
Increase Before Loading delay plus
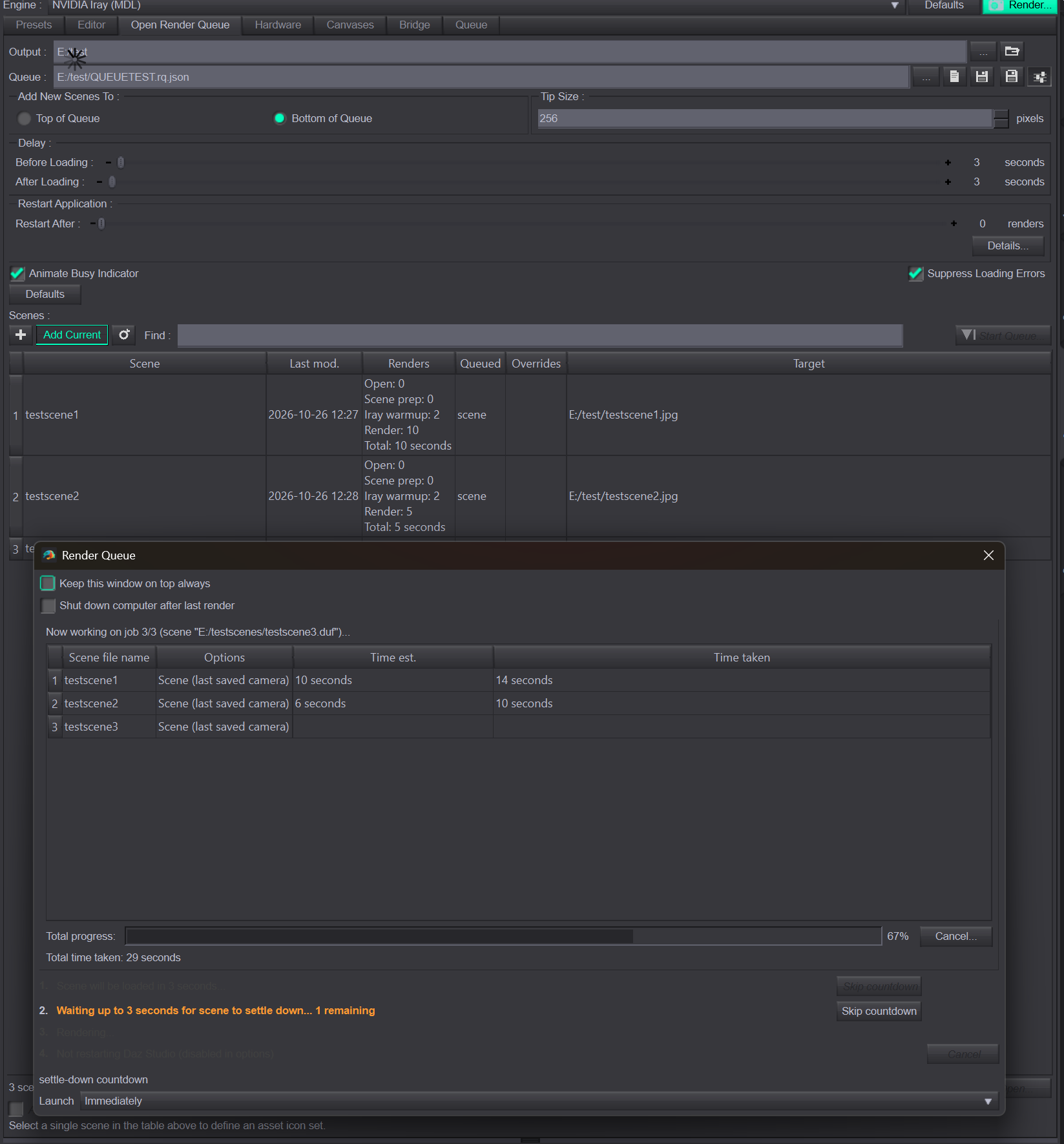coord(948,163)
